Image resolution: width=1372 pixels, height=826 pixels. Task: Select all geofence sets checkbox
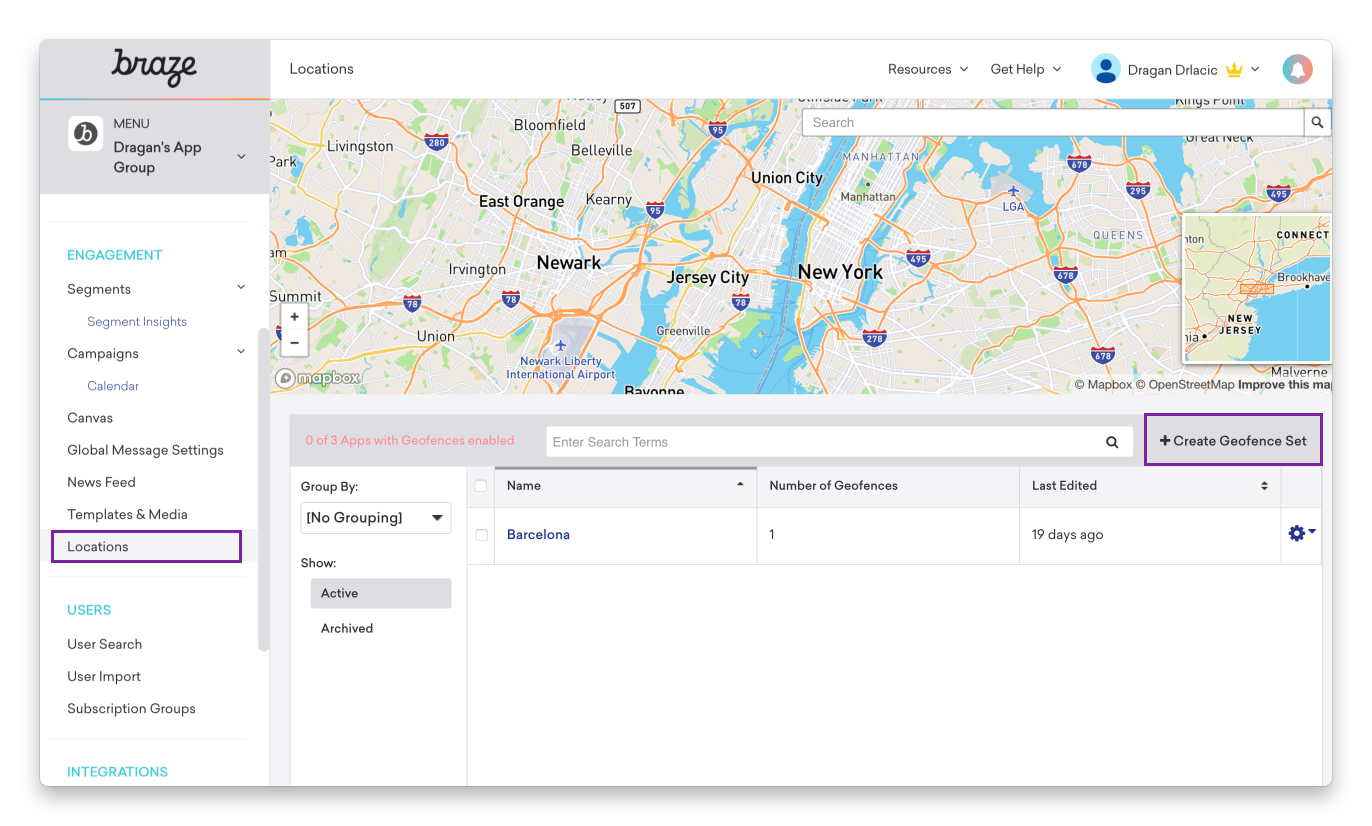[x=481, y=486]
